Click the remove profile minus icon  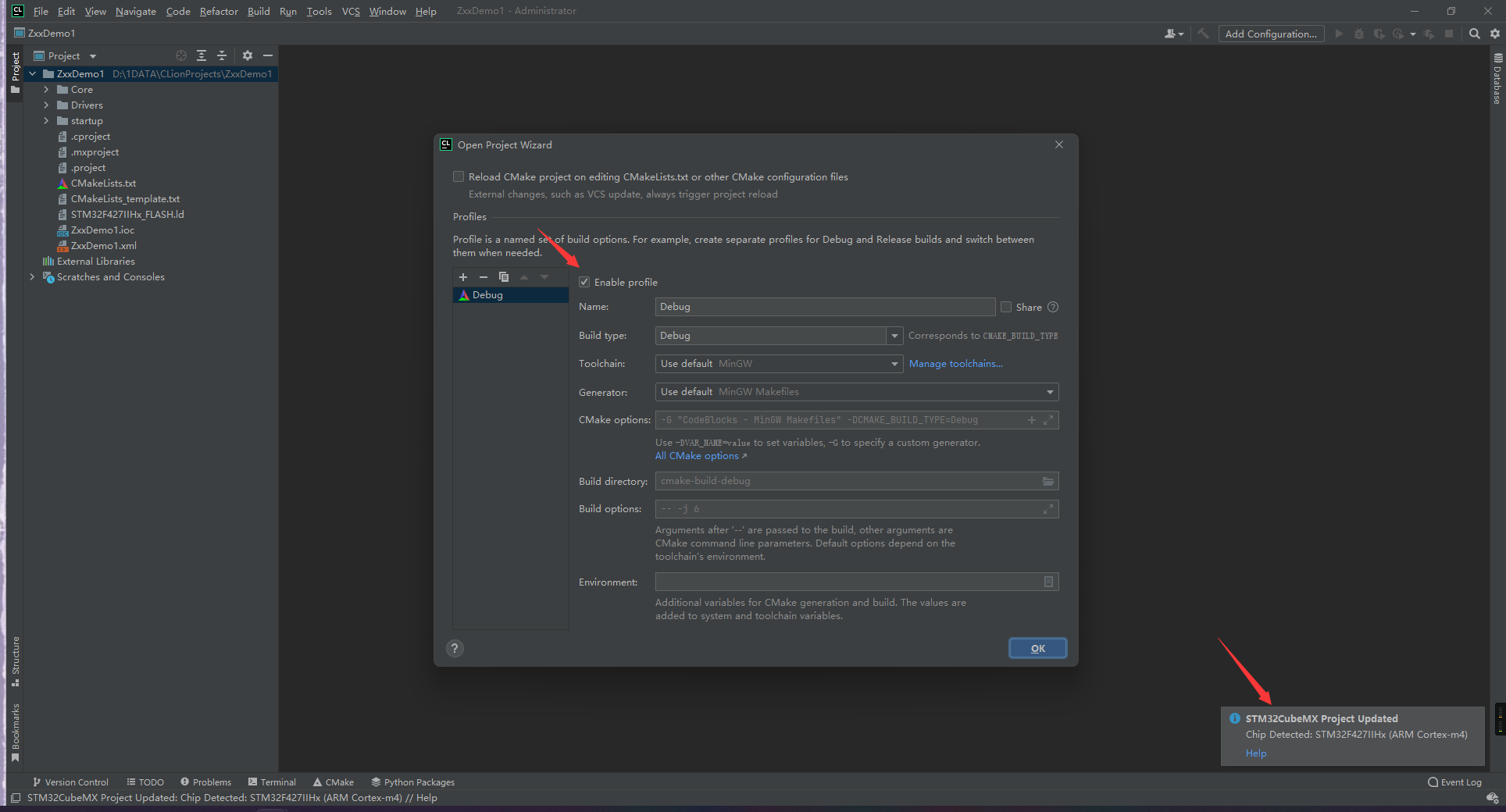[x=484, y=277]
